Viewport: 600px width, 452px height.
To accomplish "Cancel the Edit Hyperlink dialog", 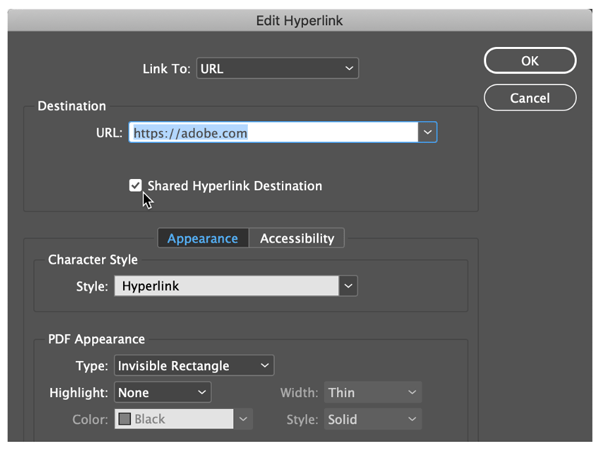I will pos(530,98).
